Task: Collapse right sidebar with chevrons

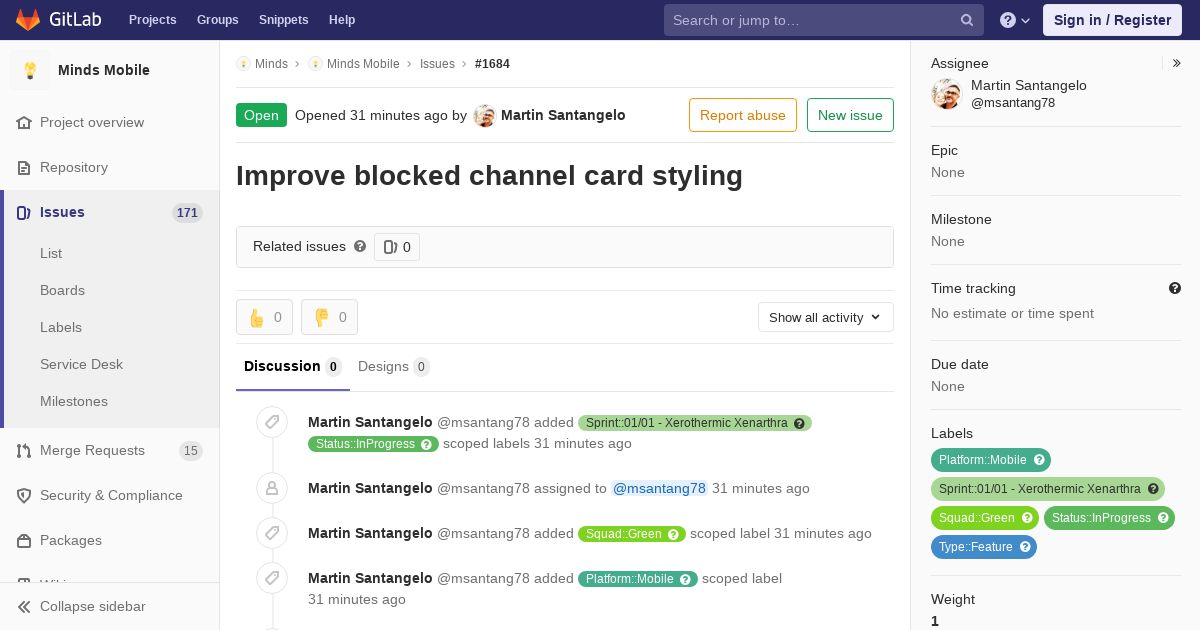Action: coord(1177,63)
